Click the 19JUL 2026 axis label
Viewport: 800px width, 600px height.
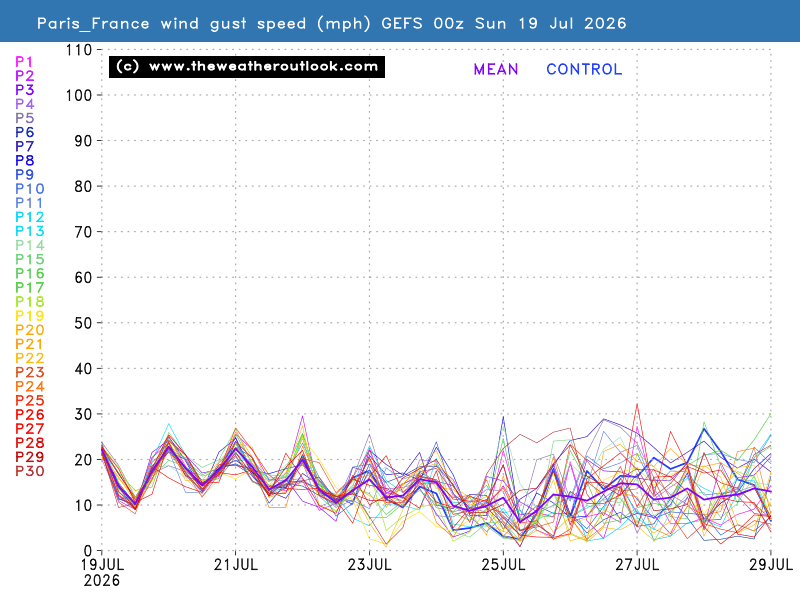point(102,572)
